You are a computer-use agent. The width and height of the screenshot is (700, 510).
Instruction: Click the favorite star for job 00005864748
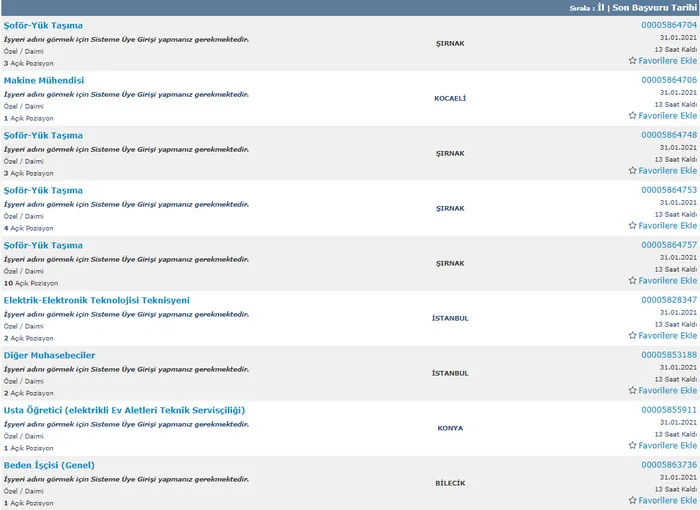tap(632, 170)
